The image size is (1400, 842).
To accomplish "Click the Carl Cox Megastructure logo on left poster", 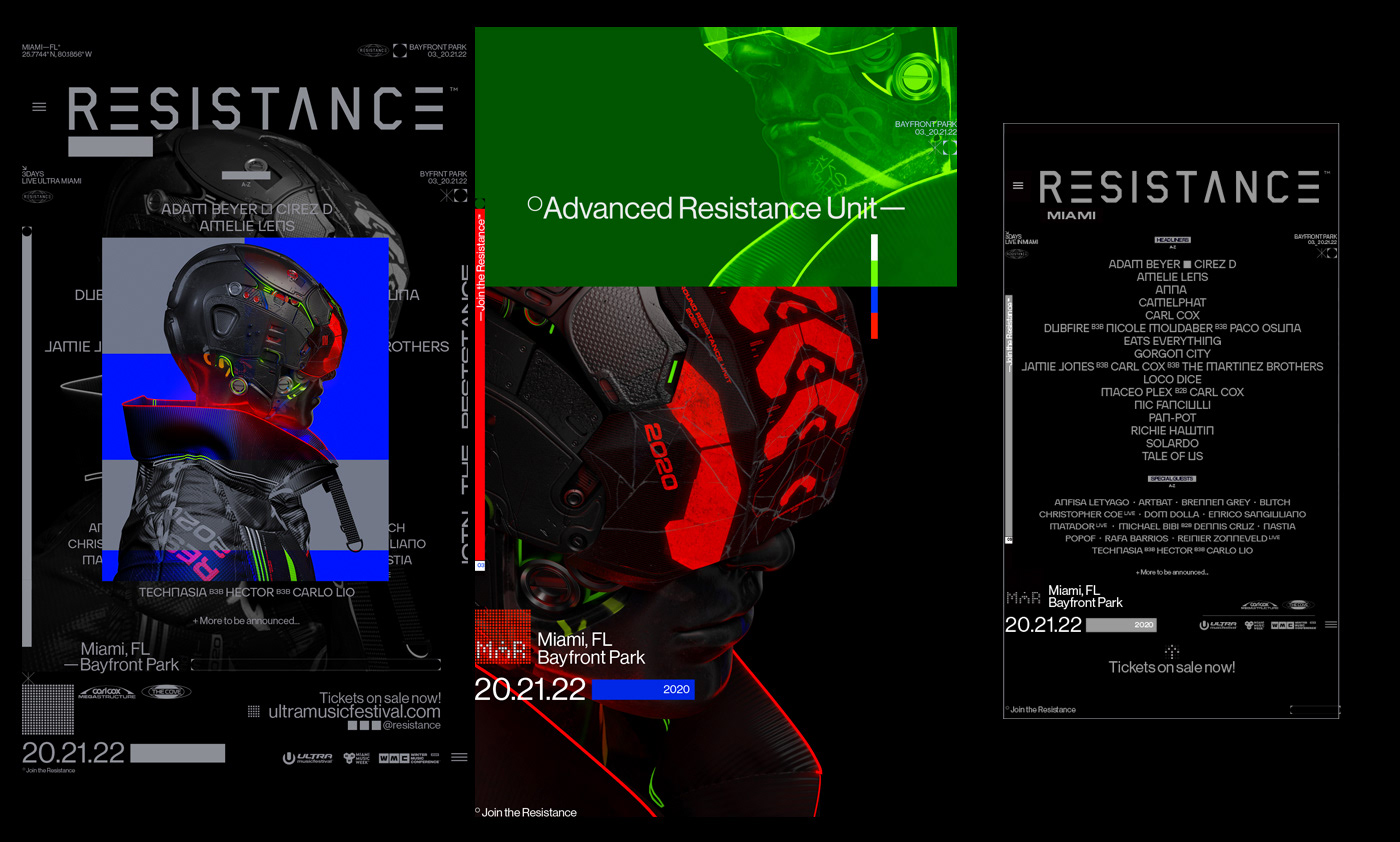I will (x=107, y=692).
